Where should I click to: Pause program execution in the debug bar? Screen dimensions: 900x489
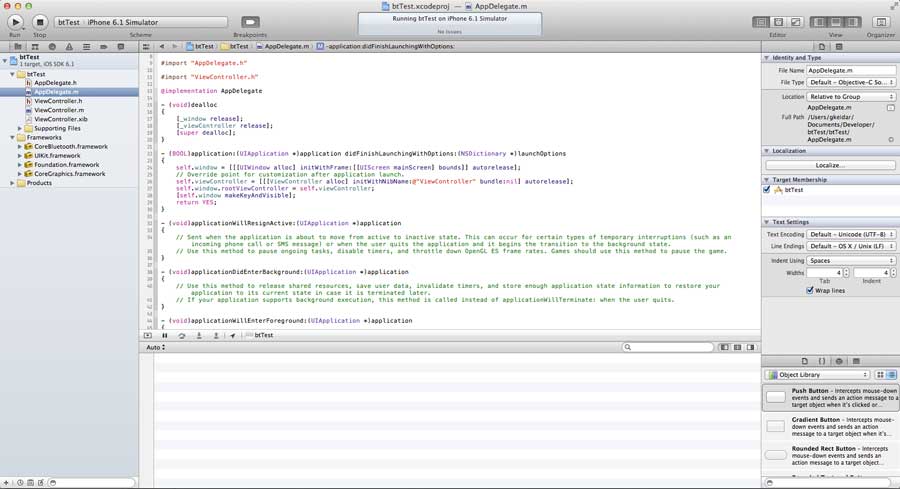tap(165, 336)
